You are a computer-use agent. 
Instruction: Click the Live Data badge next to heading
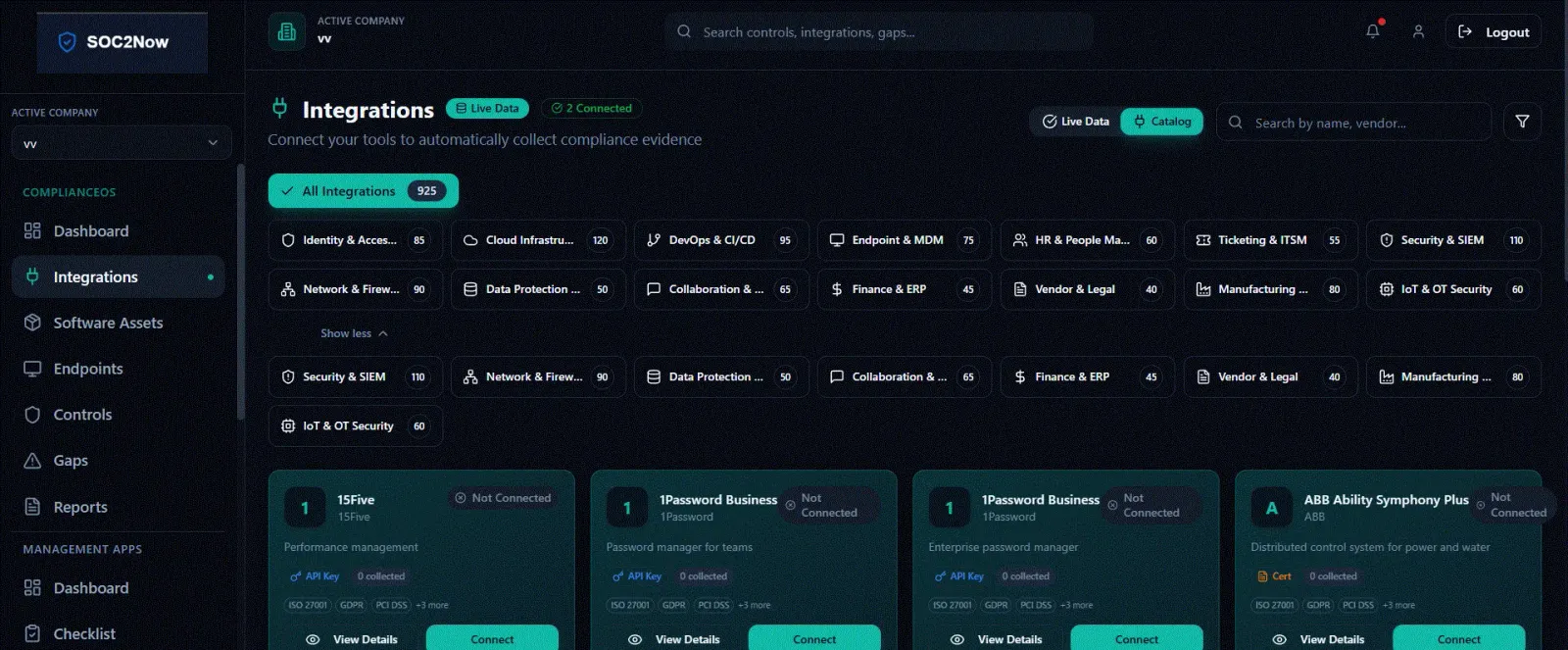tap(487, 108)
